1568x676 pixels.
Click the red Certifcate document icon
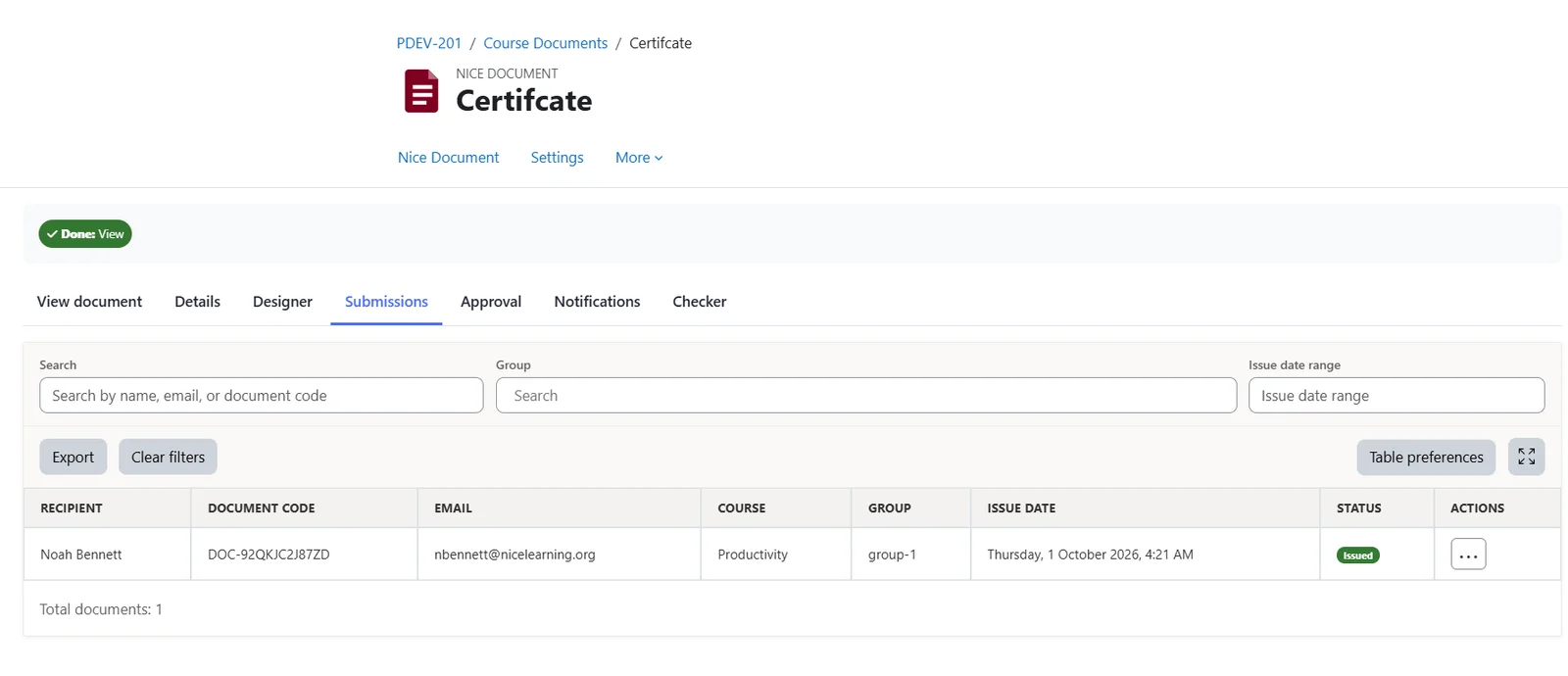(x=421, y=91)
